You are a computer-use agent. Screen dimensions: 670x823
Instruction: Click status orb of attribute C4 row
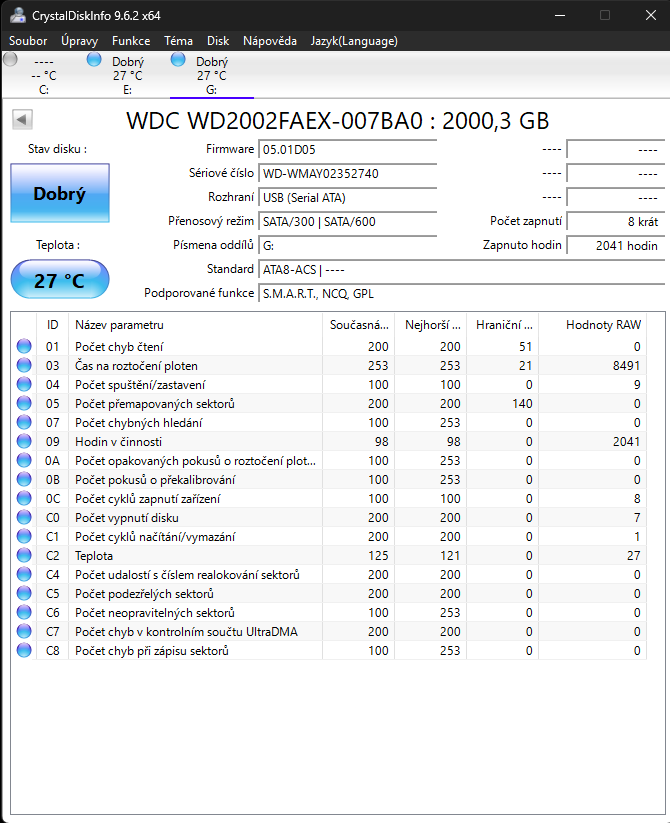click(x=24, y=574)
